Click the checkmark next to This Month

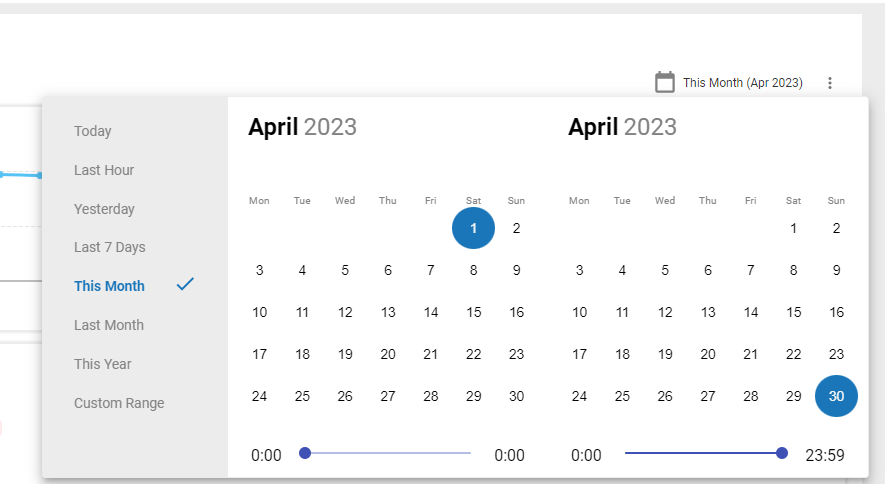(185, 285)
